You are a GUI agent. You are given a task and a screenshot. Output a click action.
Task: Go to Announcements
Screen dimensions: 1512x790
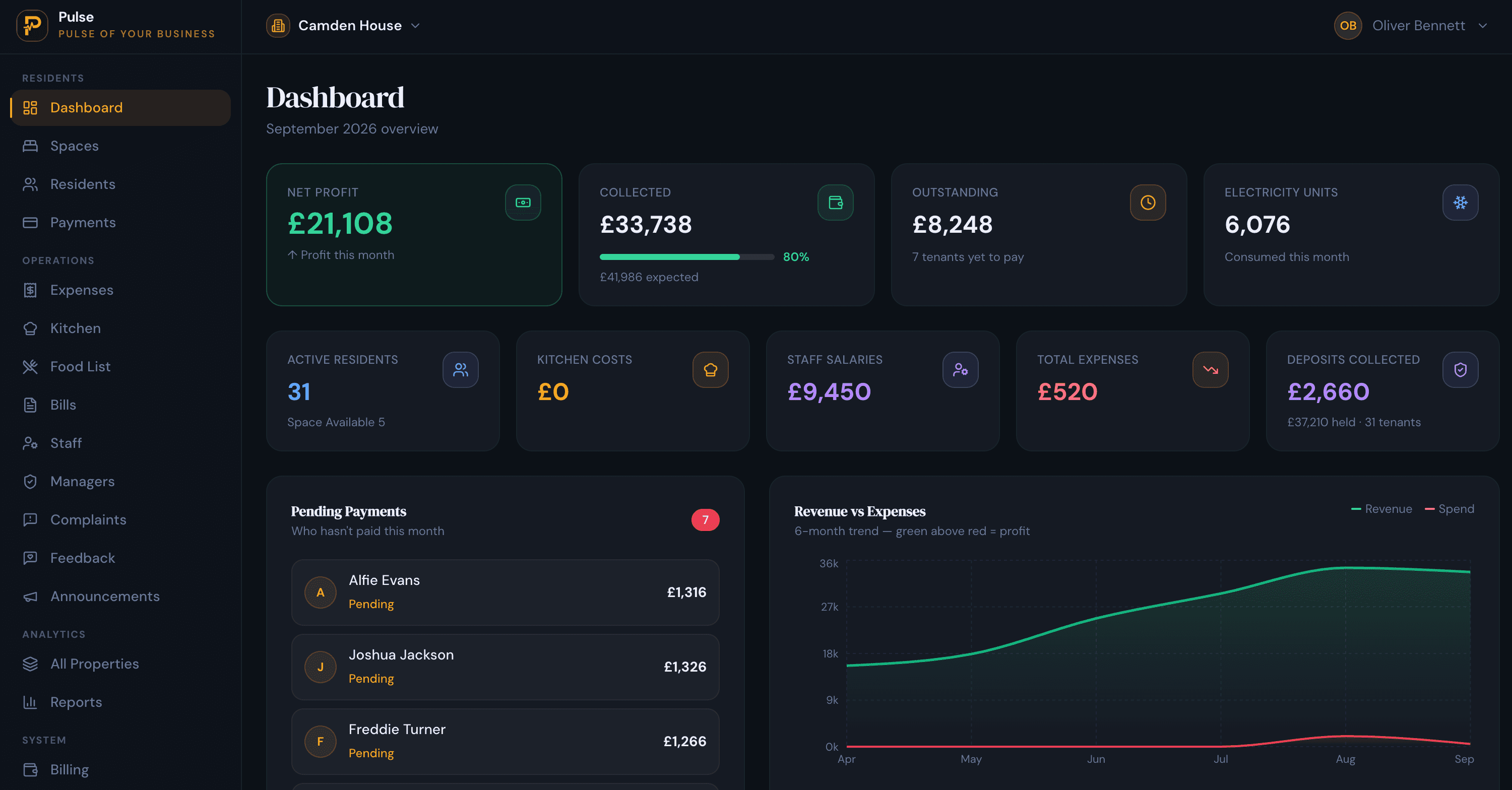point(120,597)
